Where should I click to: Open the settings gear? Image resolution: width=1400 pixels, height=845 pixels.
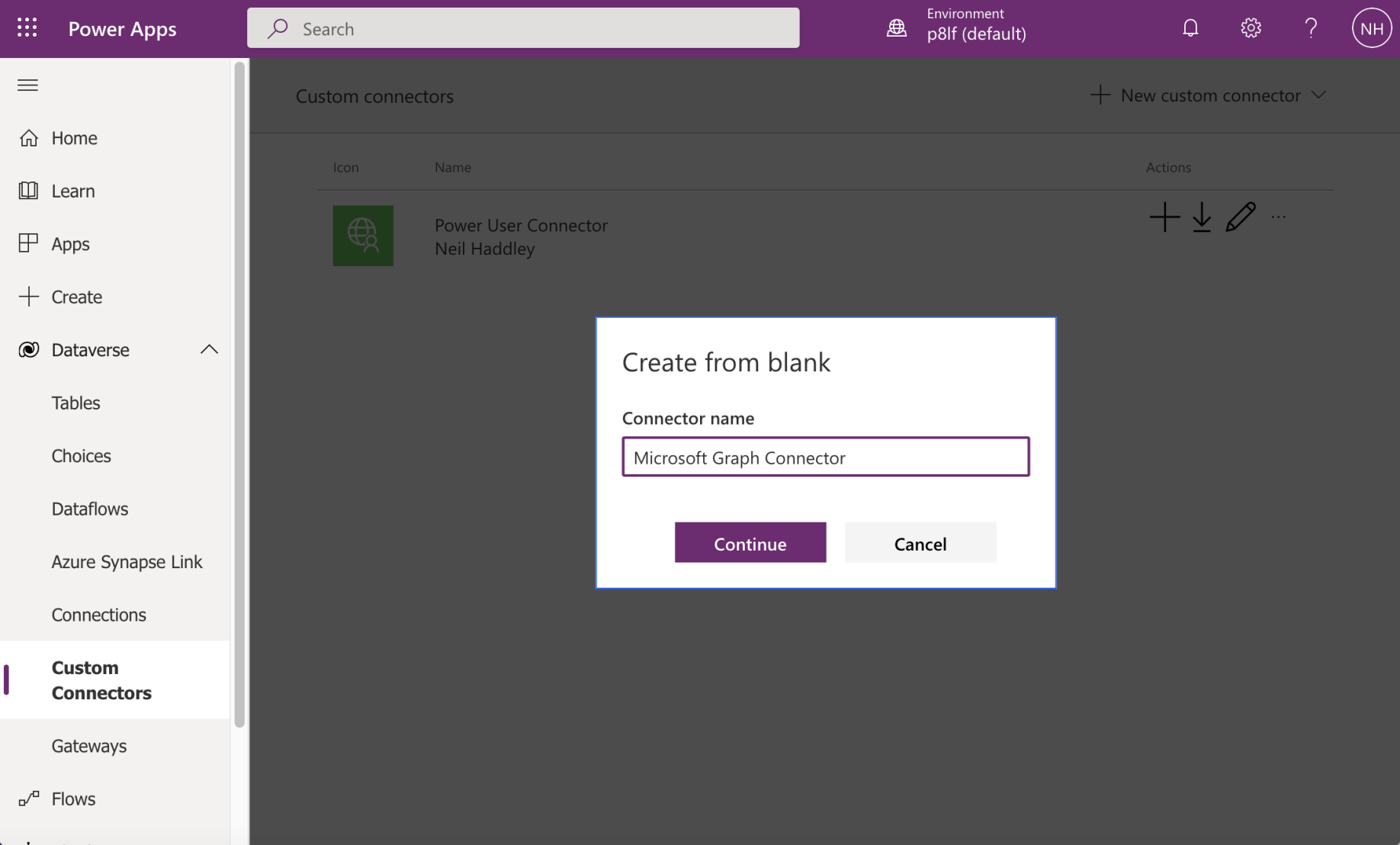coord(1251,28)
